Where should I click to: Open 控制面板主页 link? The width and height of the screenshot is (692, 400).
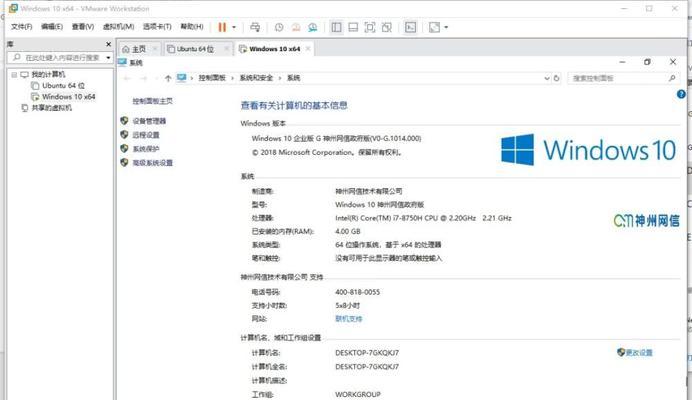tap(153, 101)
